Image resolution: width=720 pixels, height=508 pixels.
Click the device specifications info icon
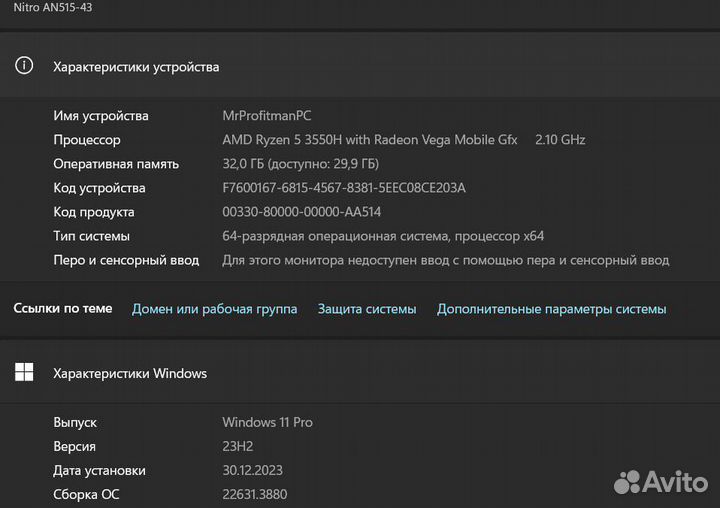24,66
